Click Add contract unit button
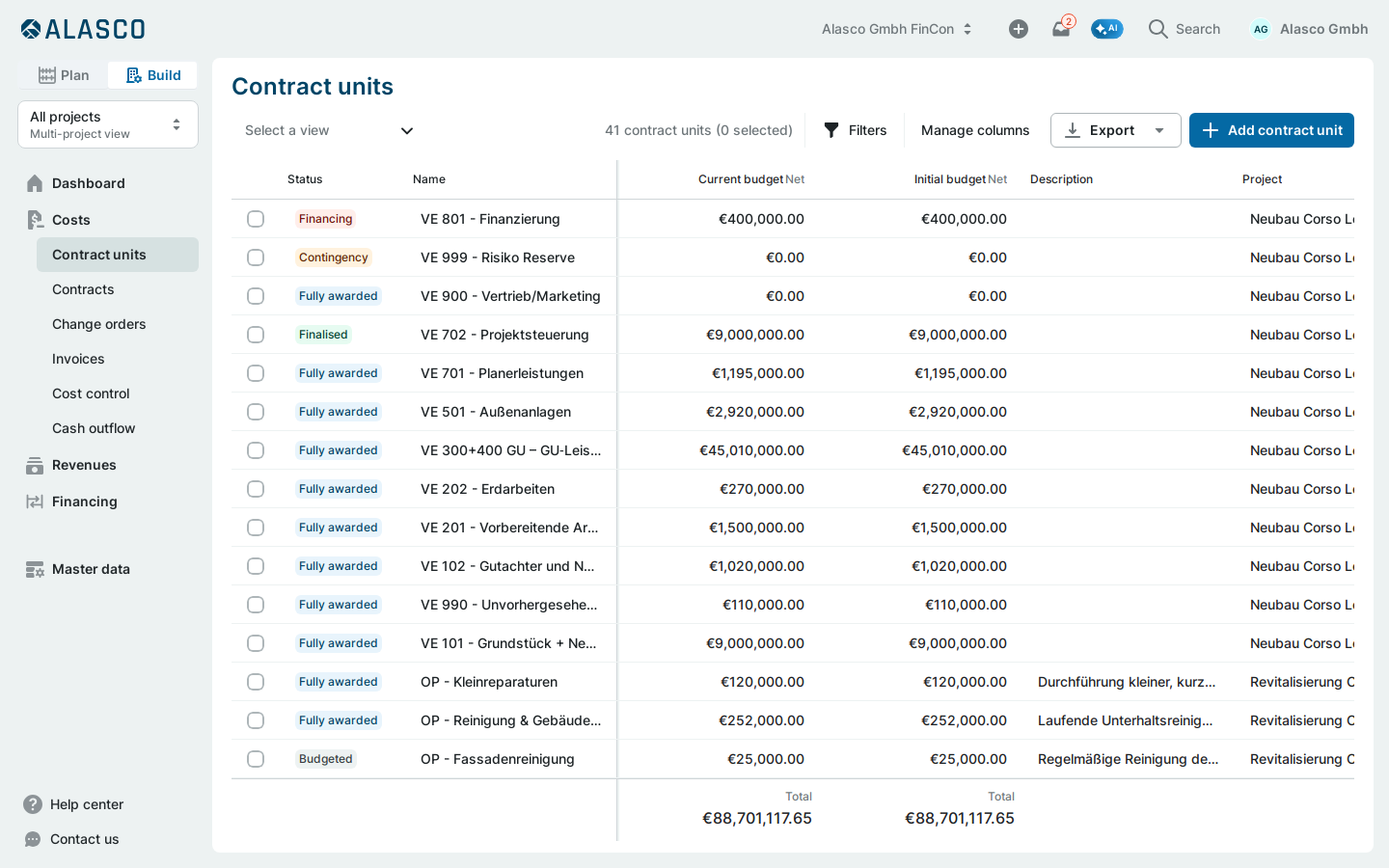This screenshot has width=1389, height=868. pos(1271,130)
